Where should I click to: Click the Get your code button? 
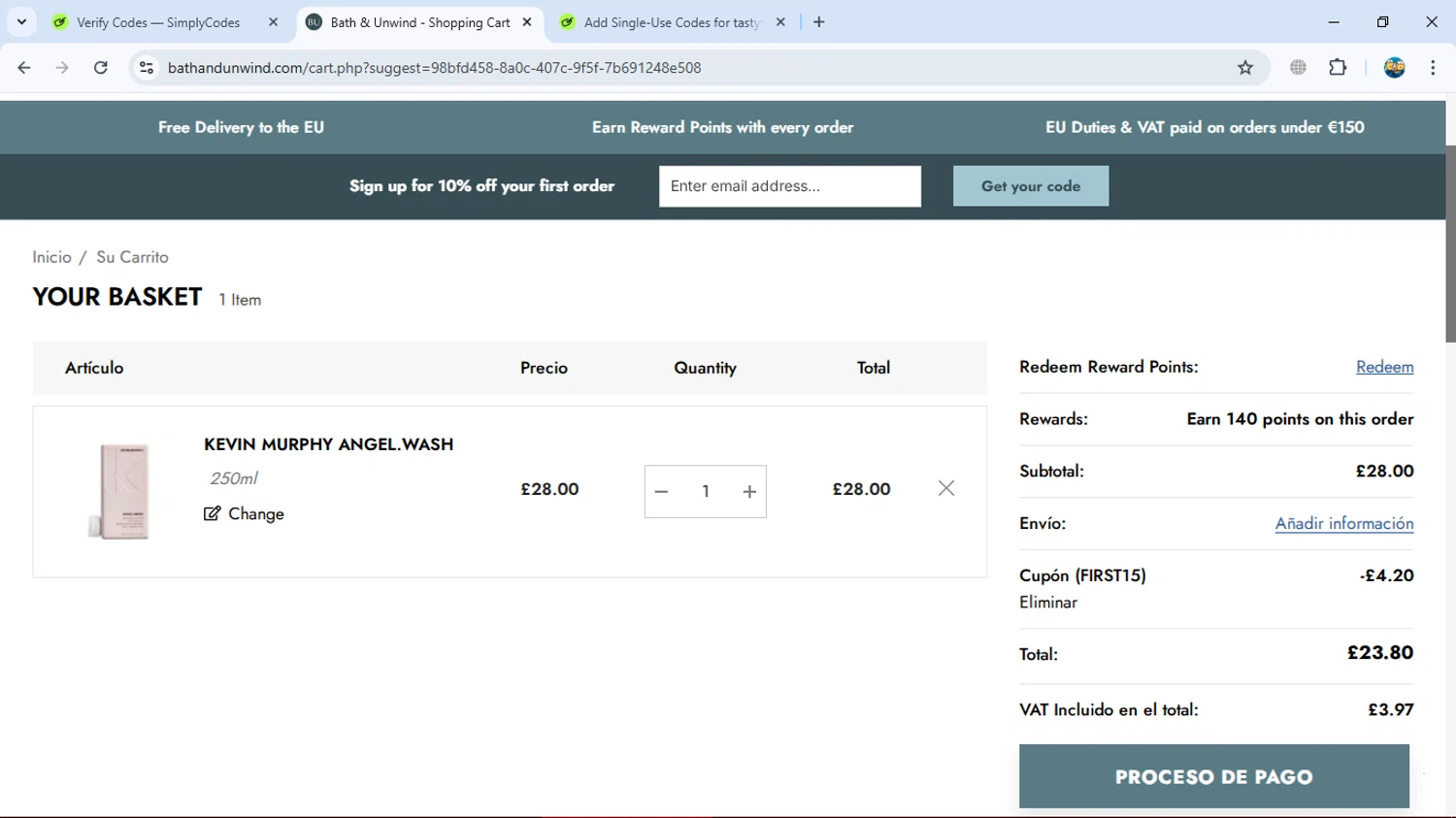coord(1031,186)
